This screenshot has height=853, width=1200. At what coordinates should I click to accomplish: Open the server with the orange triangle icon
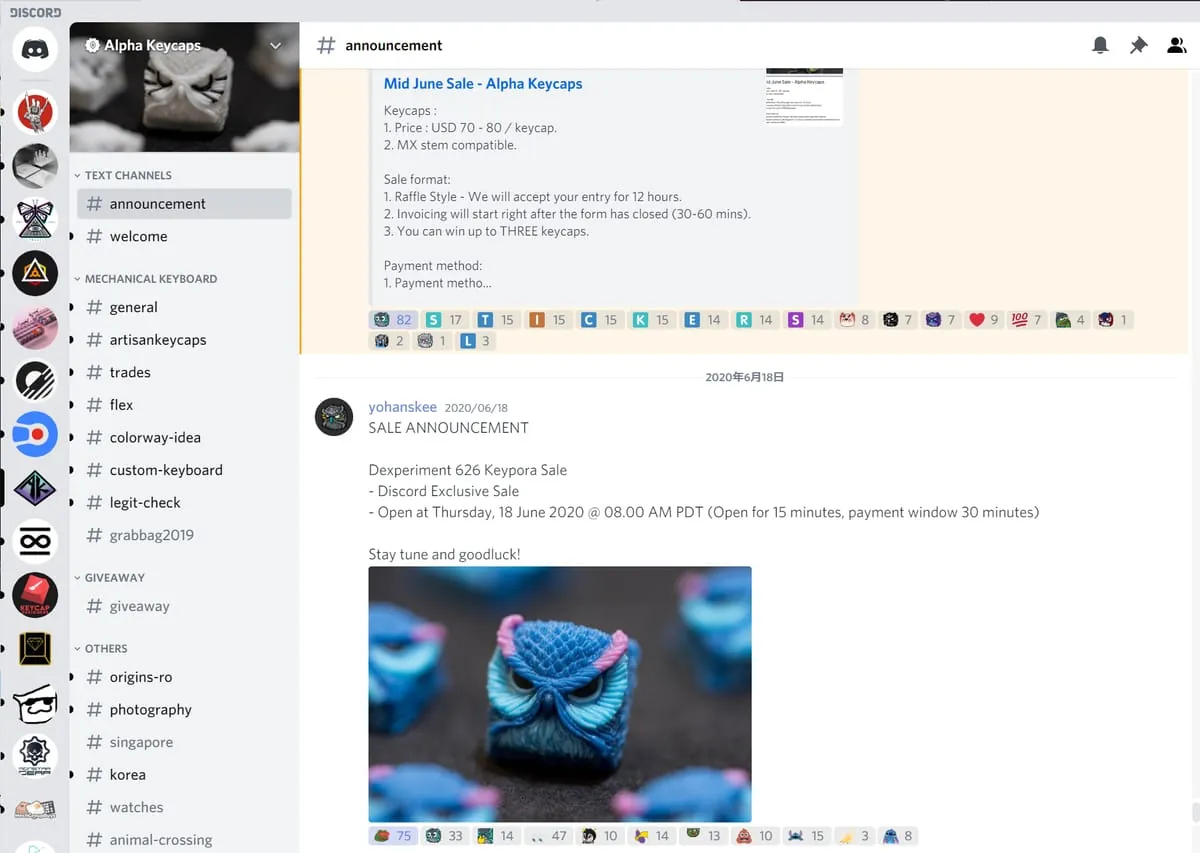(x=35, y=273)
